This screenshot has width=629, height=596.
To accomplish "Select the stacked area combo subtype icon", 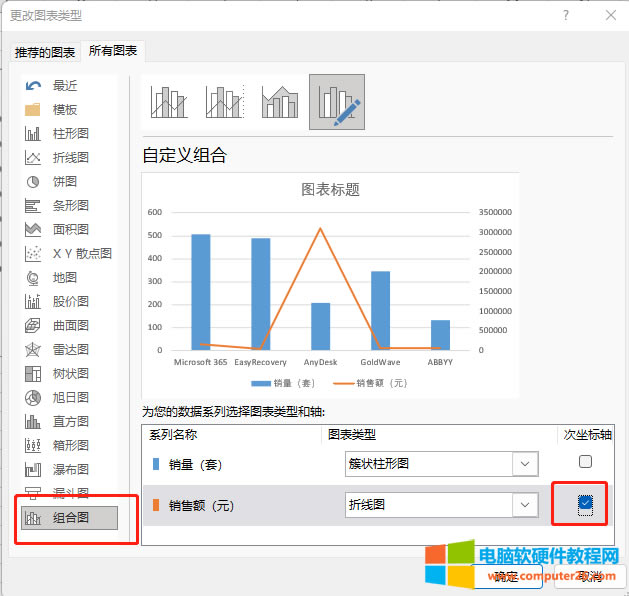I will coord(280,102).
